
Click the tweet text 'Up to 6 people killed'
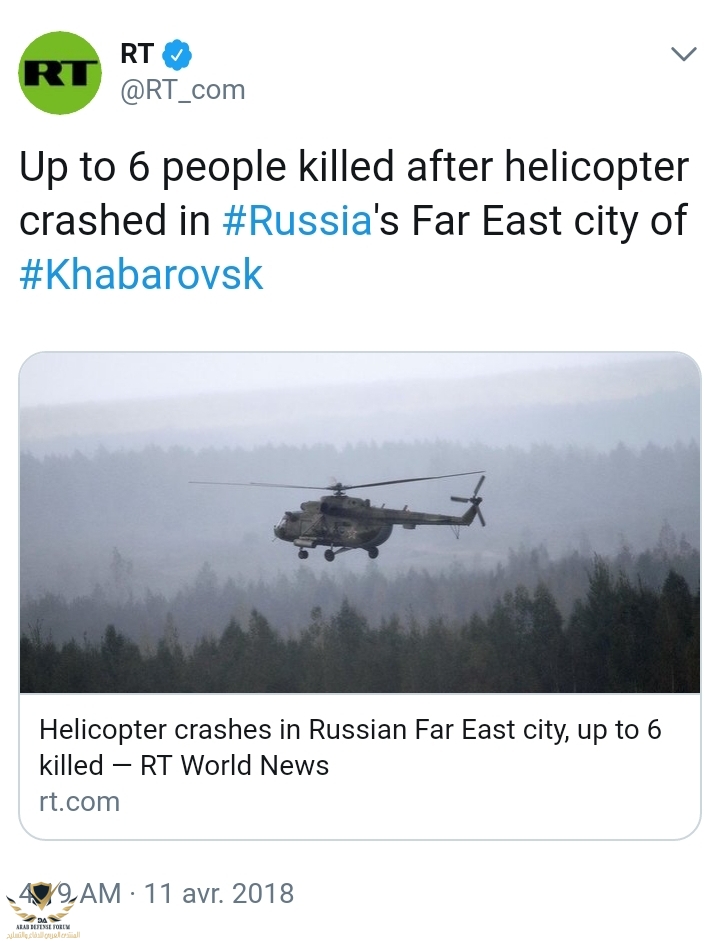[200, 167]
